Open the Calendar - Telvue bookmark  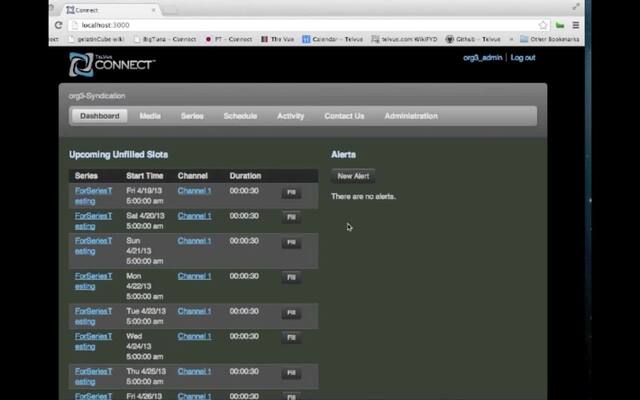coord(339,39)
